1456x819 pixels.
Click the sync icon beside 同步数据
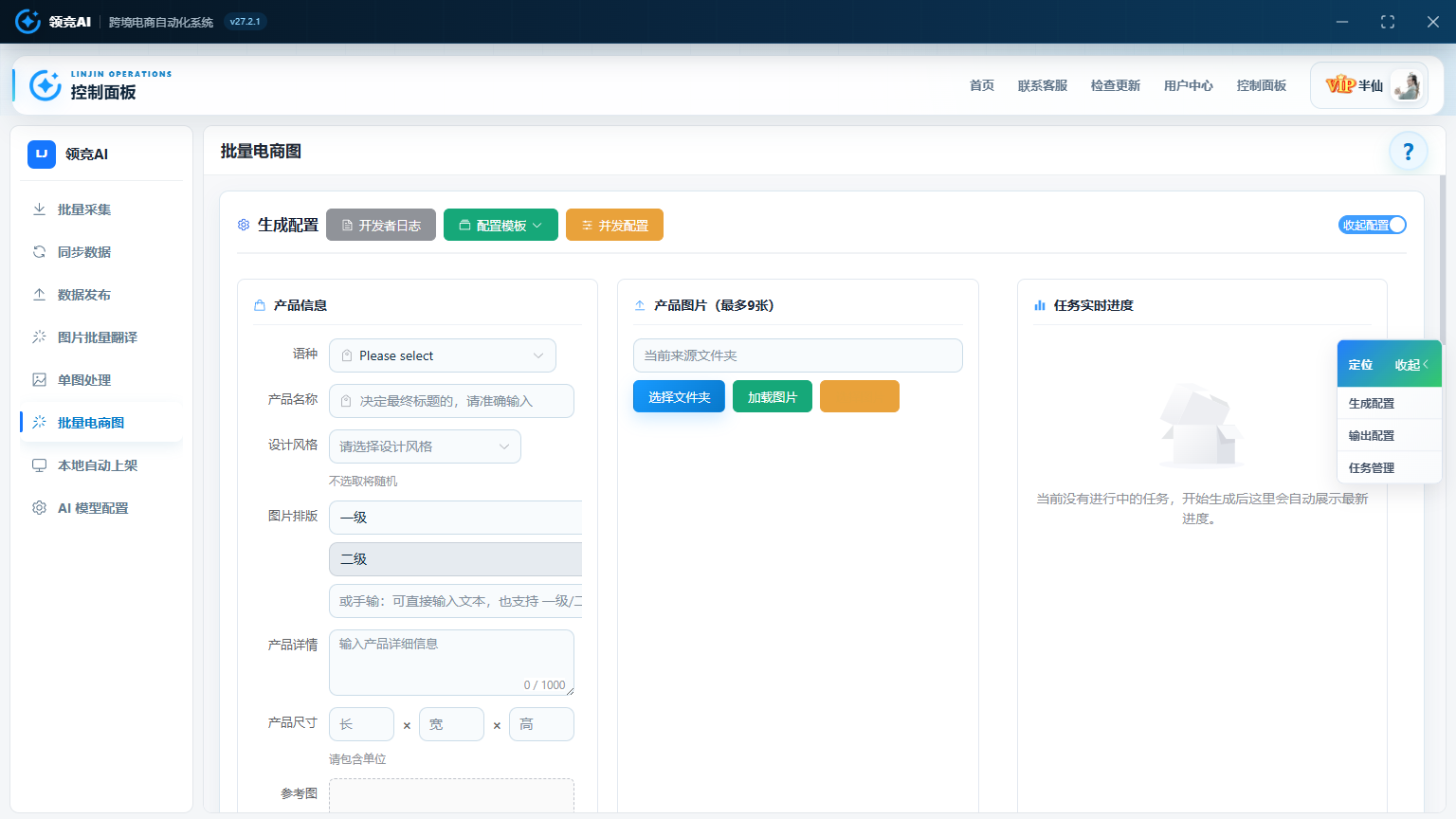click(x=39, y=252)
